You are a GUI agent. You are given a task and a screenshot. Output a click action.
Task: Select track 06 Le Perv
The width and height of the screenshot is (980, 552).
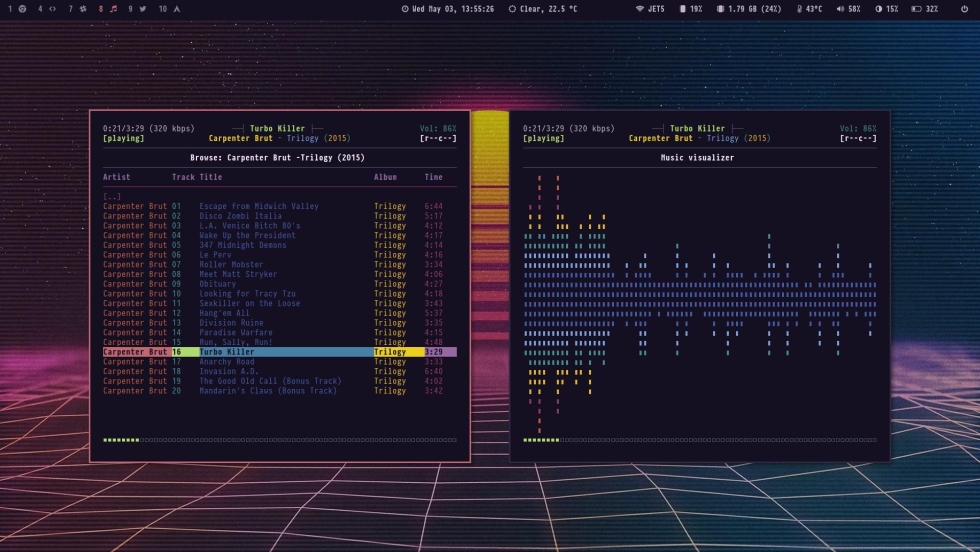tap(280, 254)
